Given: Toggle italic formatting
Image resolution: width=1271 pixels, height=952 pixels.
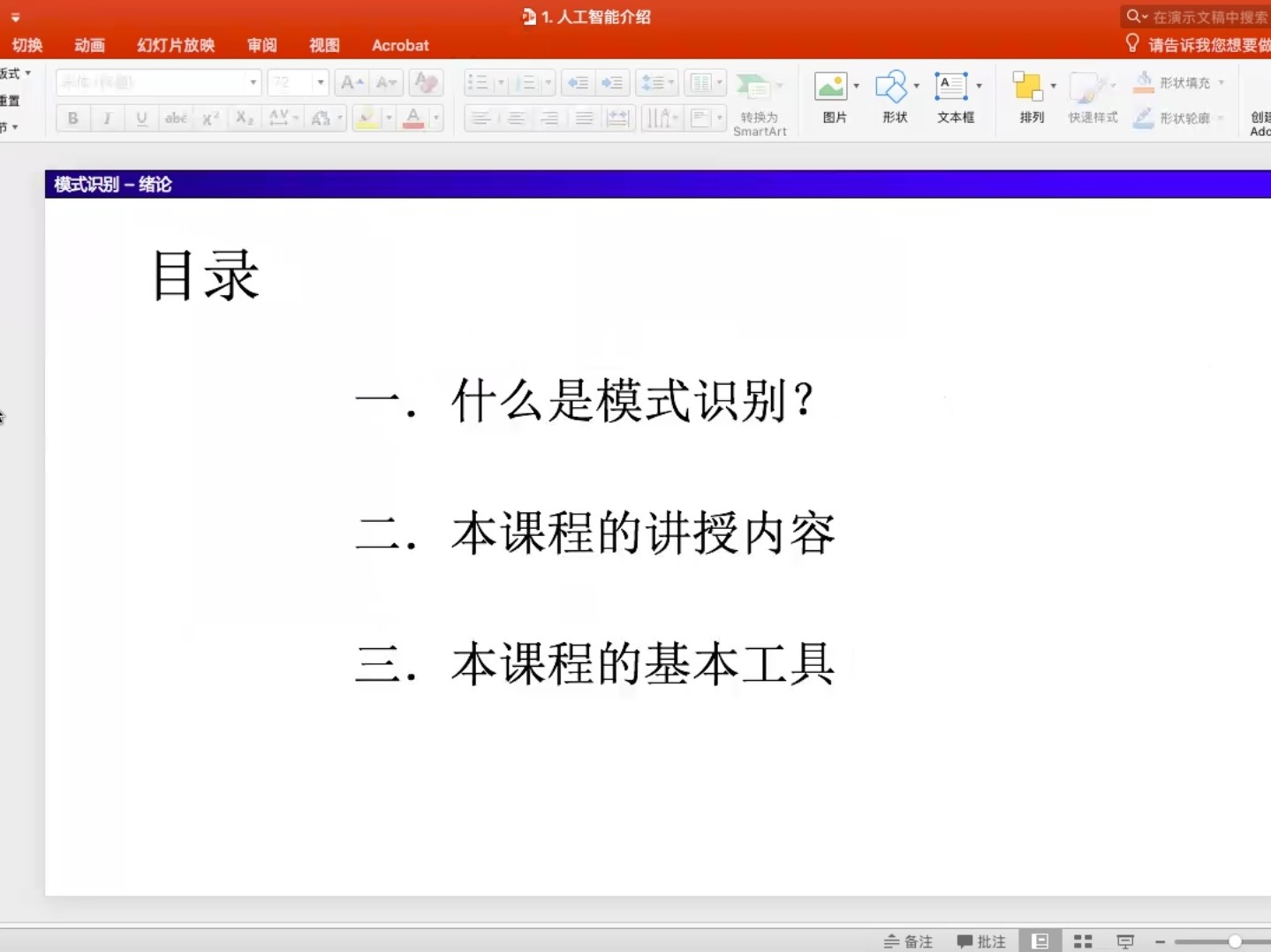Looking at the screenshot, I should (107, 117).
